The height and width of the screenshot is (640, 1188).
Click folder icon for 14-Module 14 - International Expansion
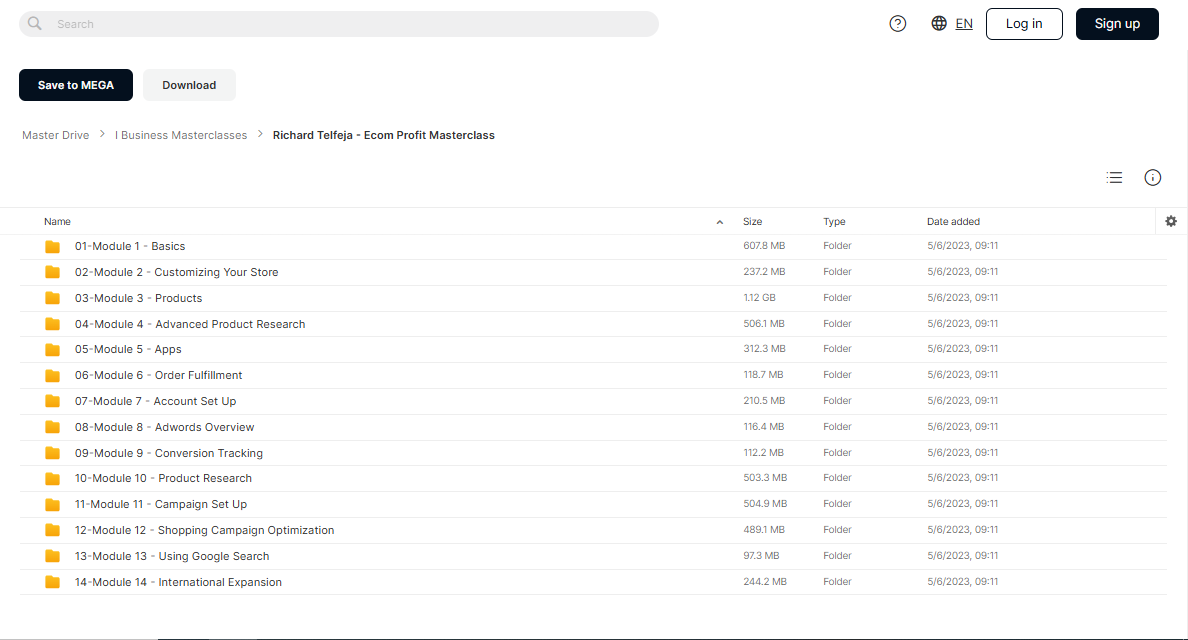(52, 582)
